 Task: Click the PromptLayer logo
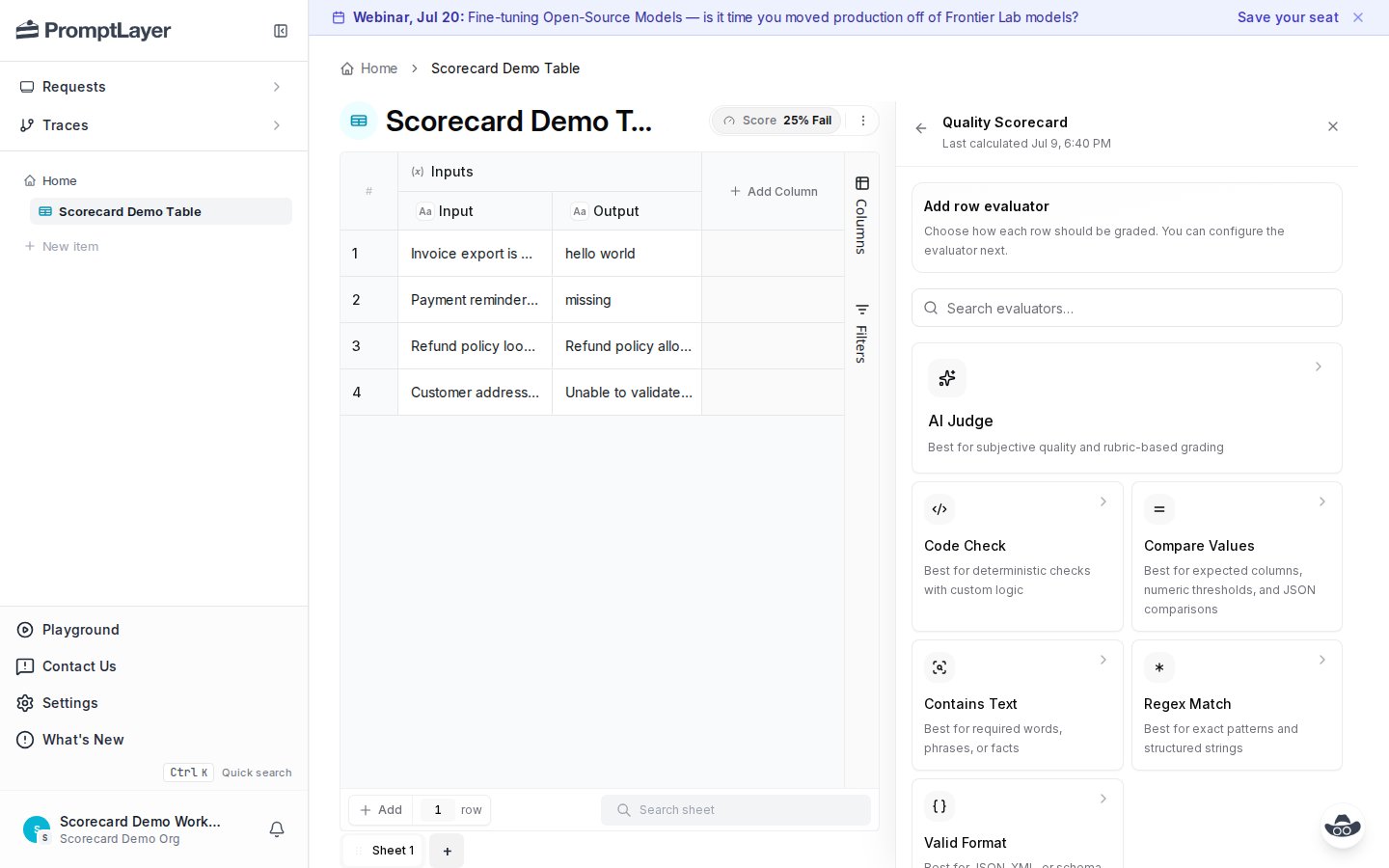click(94, 31)
